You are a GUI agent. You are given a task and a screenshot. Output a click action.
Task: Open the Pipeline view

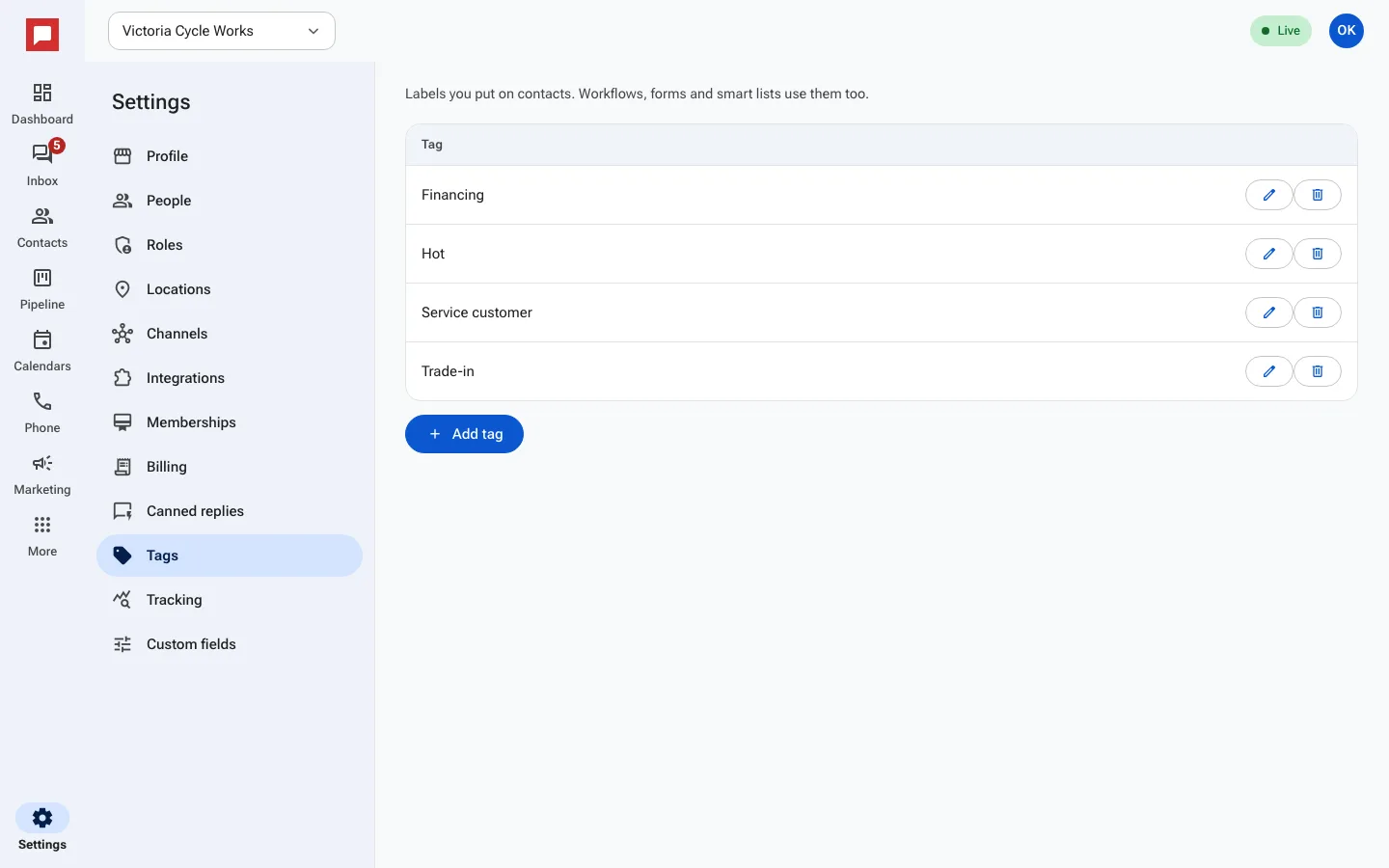pos(42,288)
